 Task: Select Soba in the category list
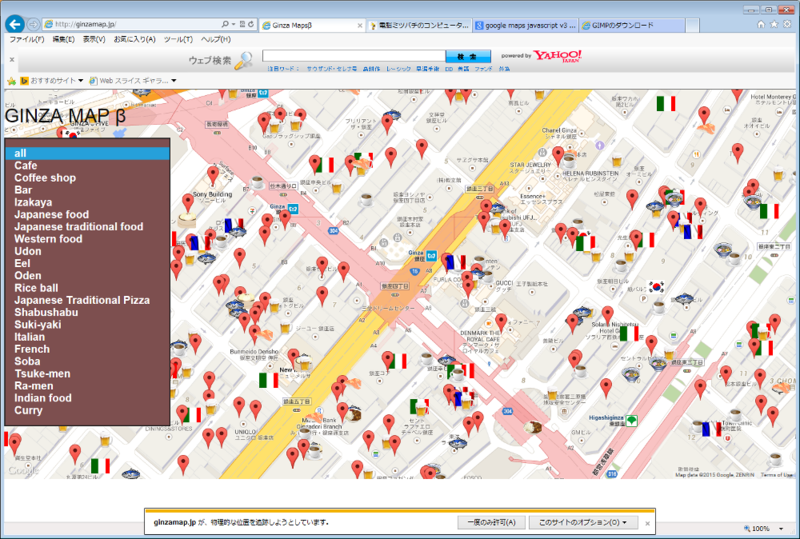click(87, 361)
